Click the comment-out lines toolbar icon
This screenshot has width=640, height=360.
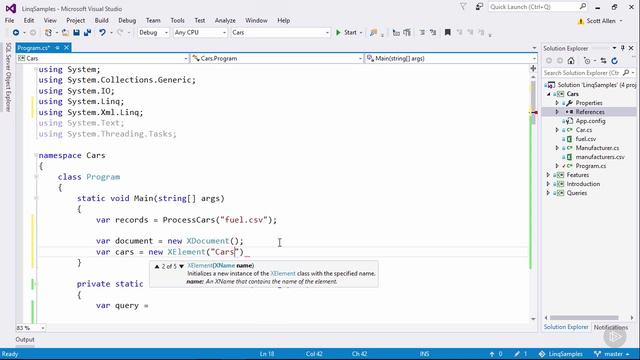422,33
